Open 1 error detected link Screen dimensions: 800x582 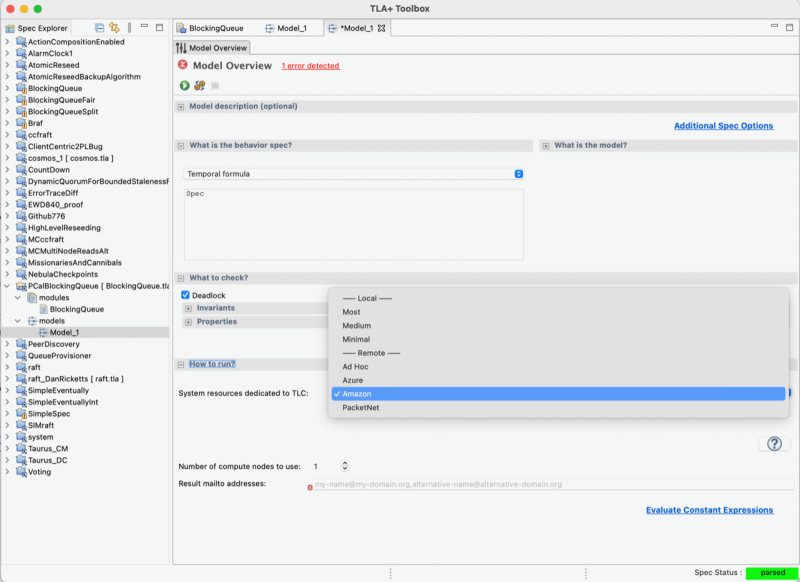310,66
